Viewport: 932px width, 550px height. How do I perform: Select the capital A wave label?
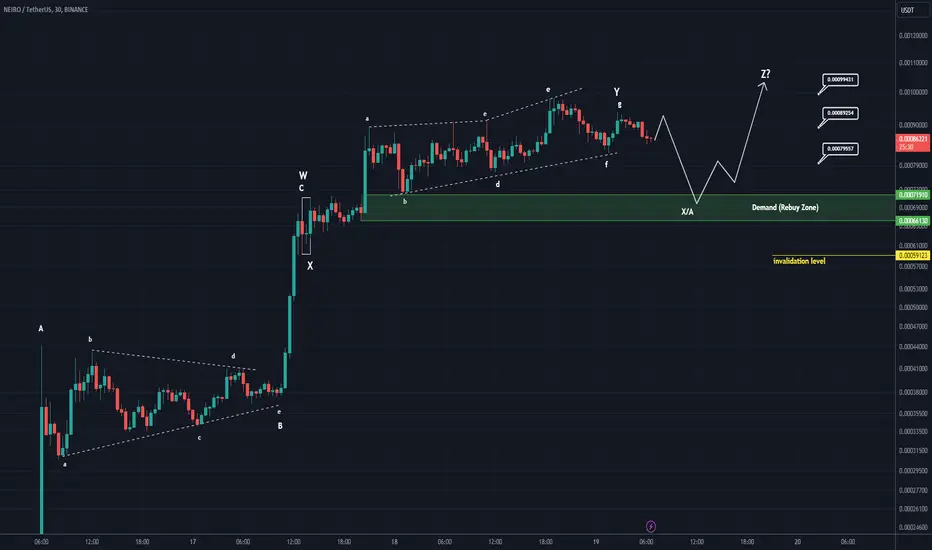point(41,329)
